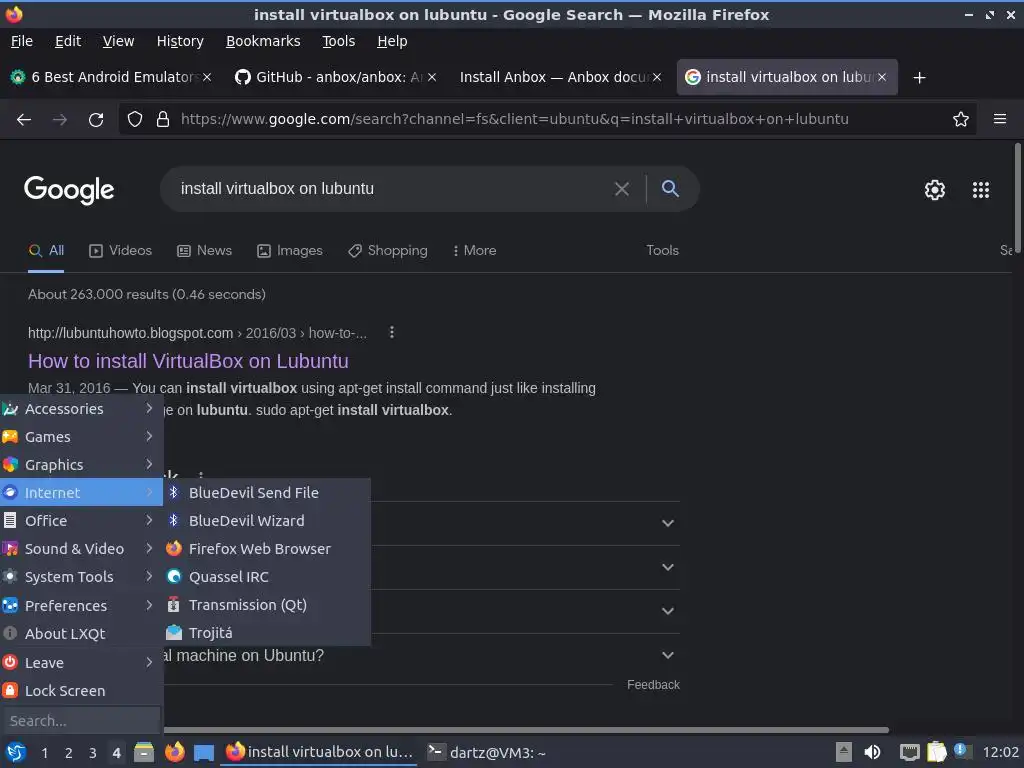Viewport: 1024px width, 768px height.
Task: Expand the Leave submenu
Action: click(x=81, y=662)
